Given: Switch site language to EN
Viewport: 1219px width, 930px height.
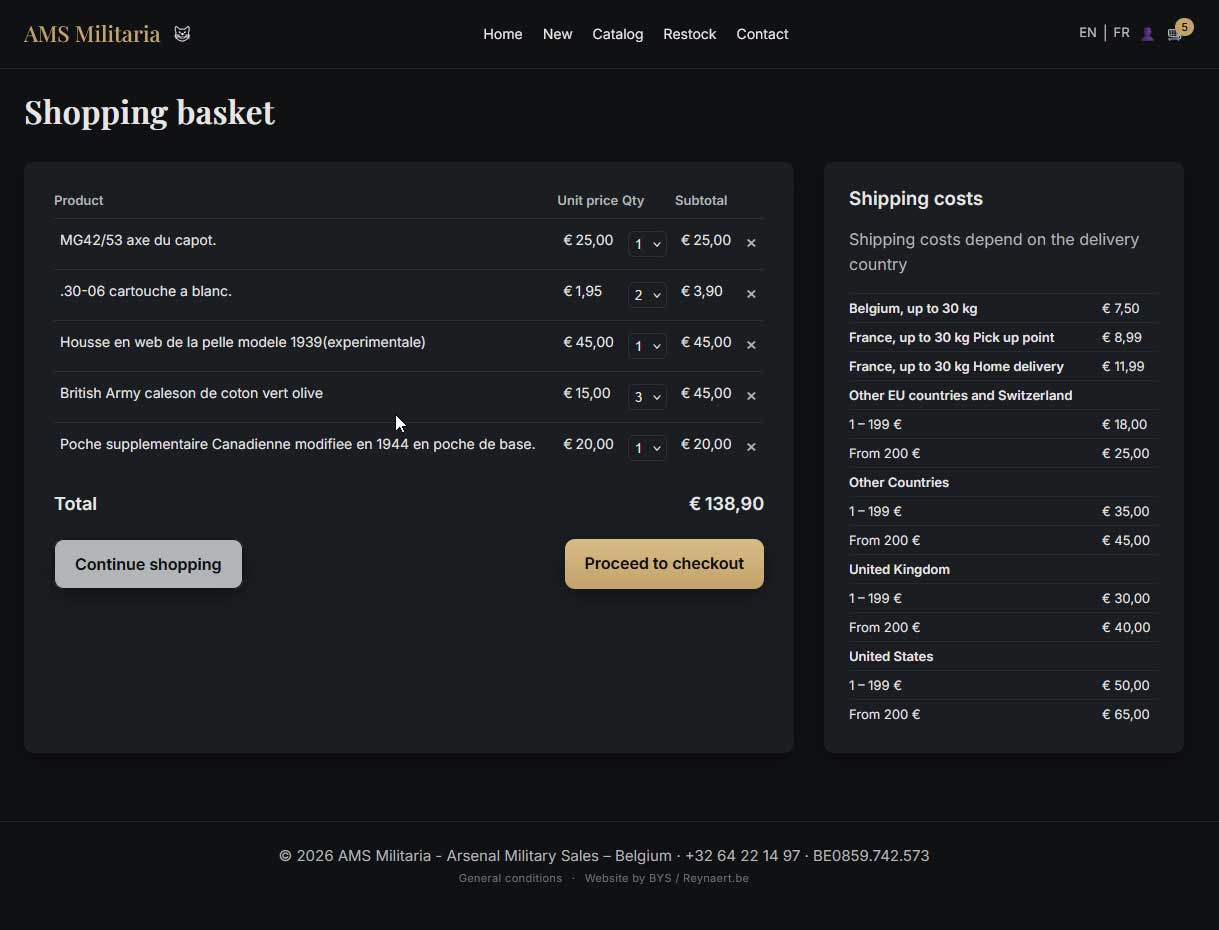Looking at the screenshot, I should (x=1087, y=33).
